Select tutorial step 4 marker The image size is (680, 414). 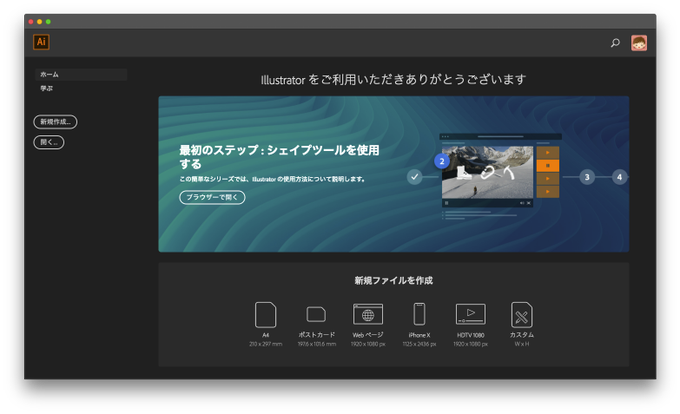point(619,177)
